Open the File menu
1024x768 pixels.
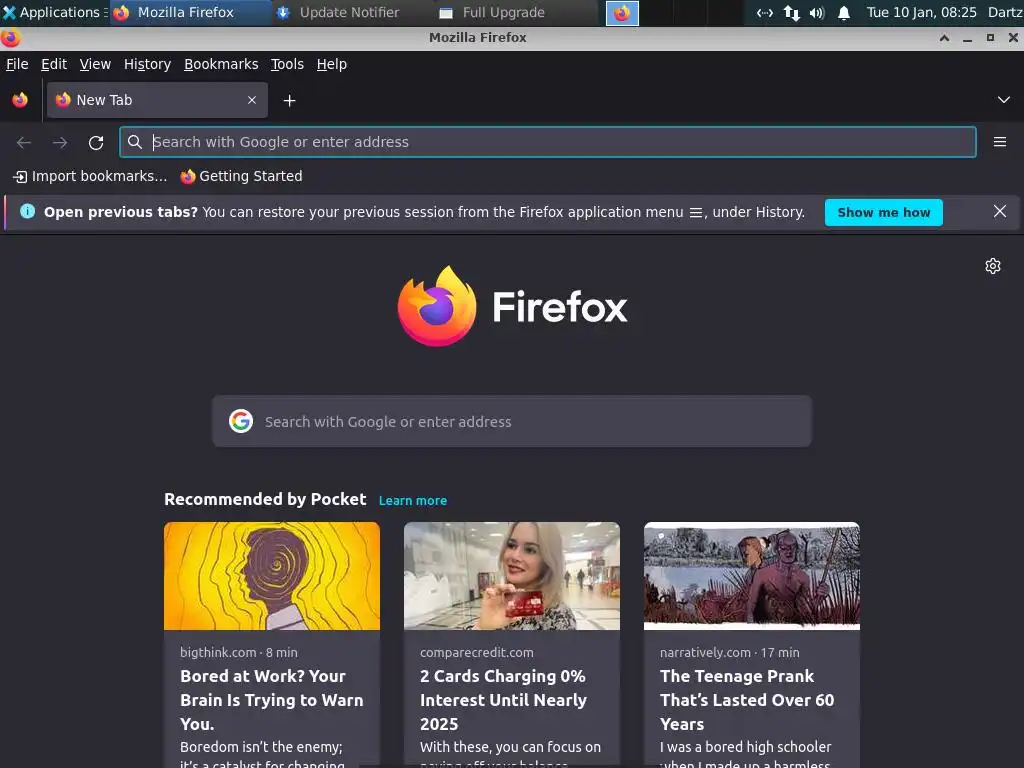(x=17, y=64)
